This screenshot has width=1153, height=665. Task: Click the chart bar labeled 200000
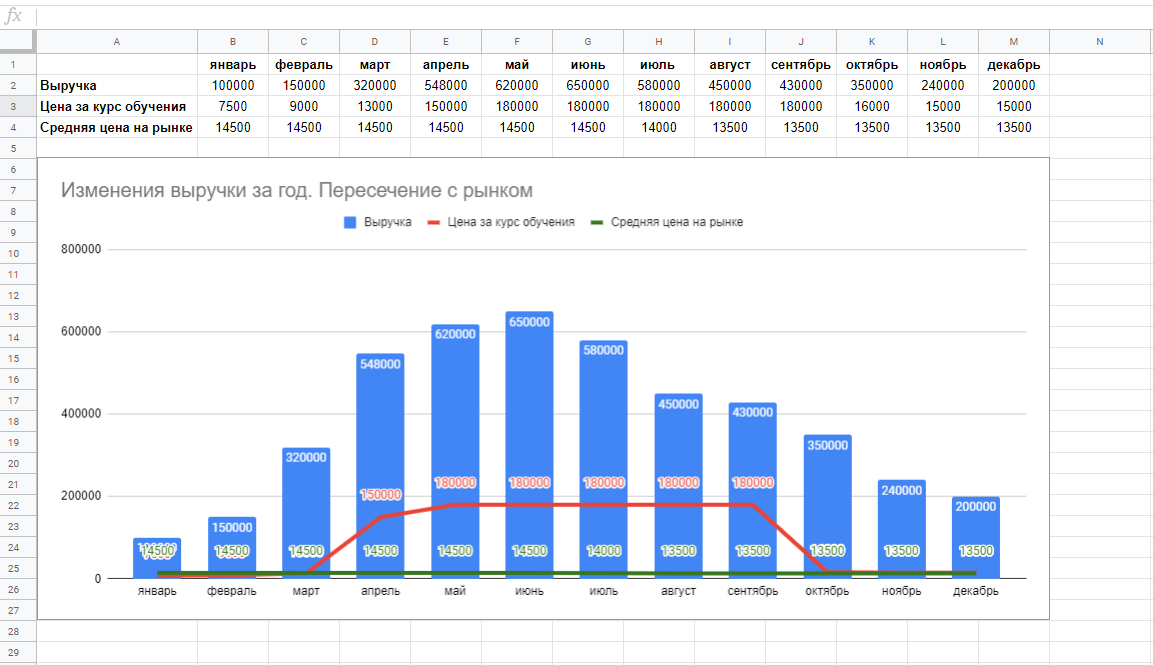coord(976,537)
